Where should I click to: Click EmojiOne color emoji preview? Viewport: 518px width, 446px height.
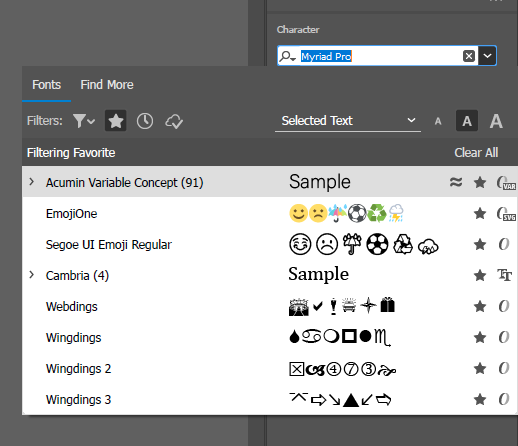coord(346,213)
